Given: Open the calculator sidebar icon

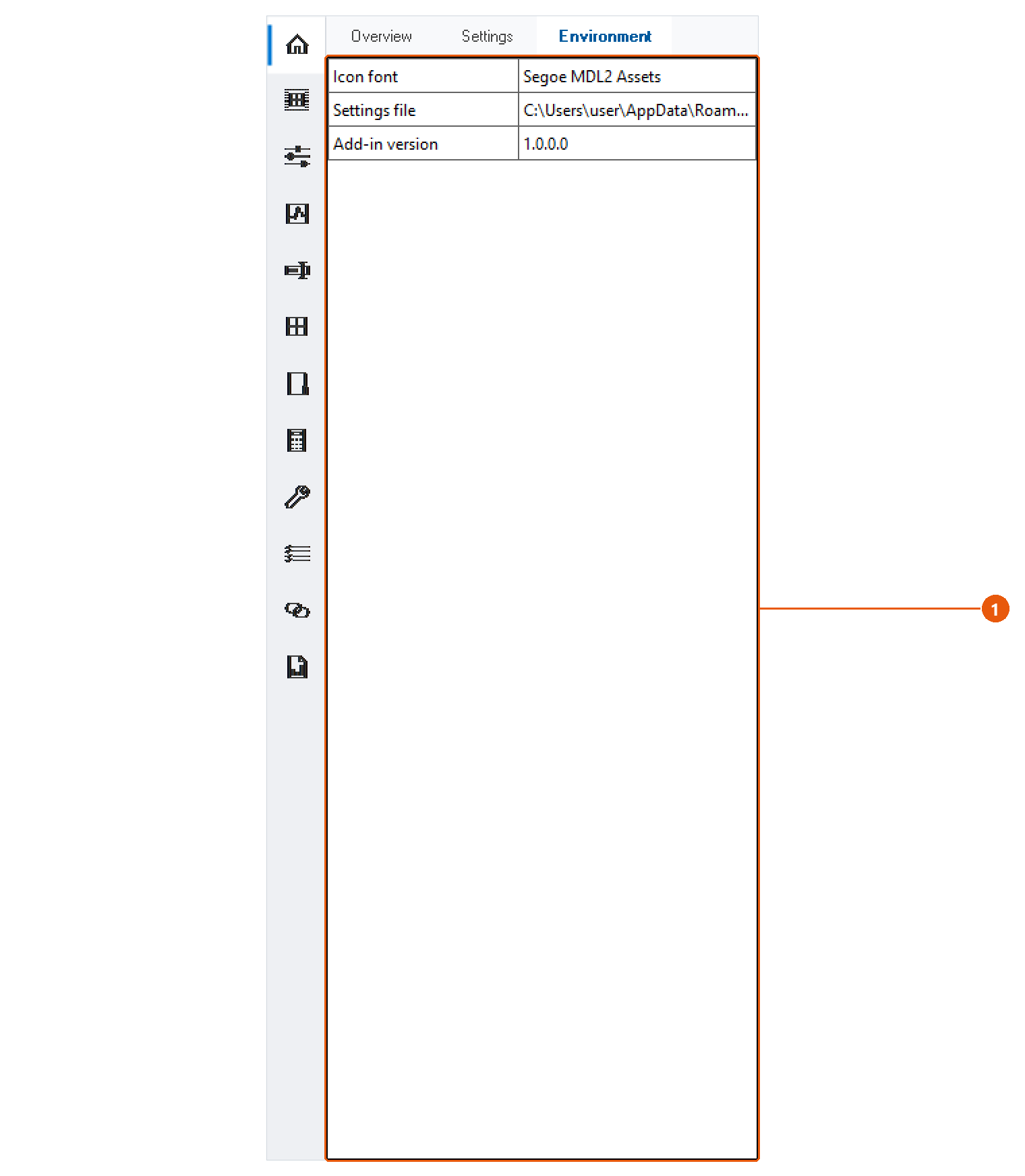Looking at the screenshot, I should [x=297, y=440].
